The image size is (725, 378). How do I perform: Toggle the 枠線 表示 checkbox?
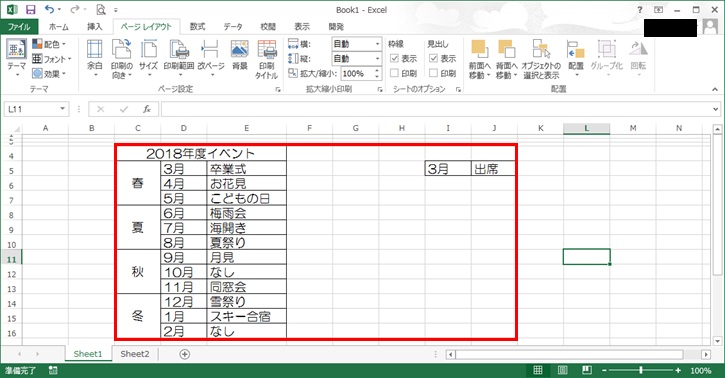[x=394, y=58]
